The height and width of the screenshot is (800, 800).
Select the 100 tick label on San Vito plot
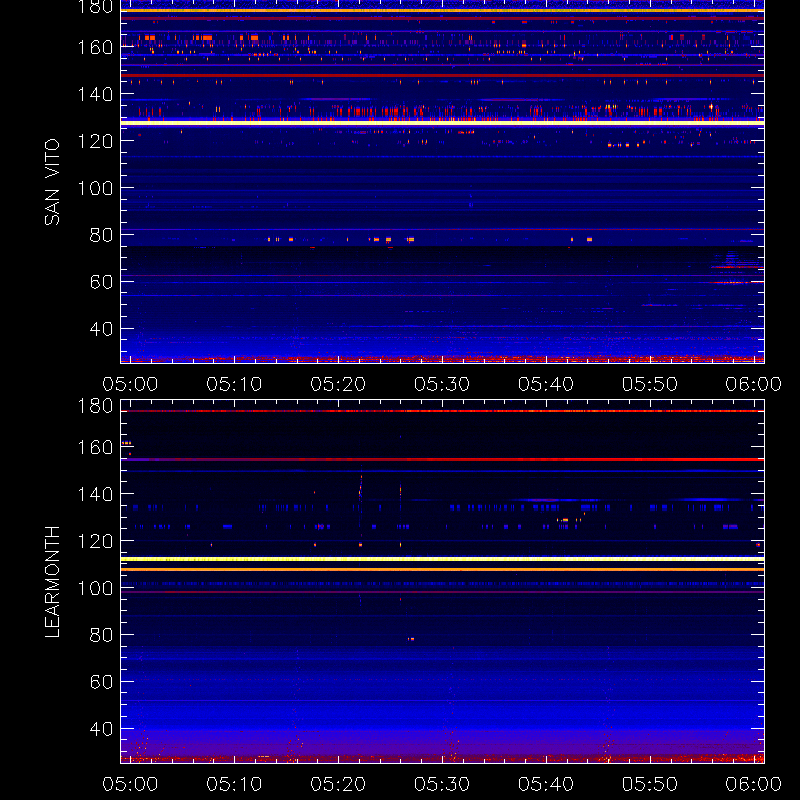tap(95, 188)
